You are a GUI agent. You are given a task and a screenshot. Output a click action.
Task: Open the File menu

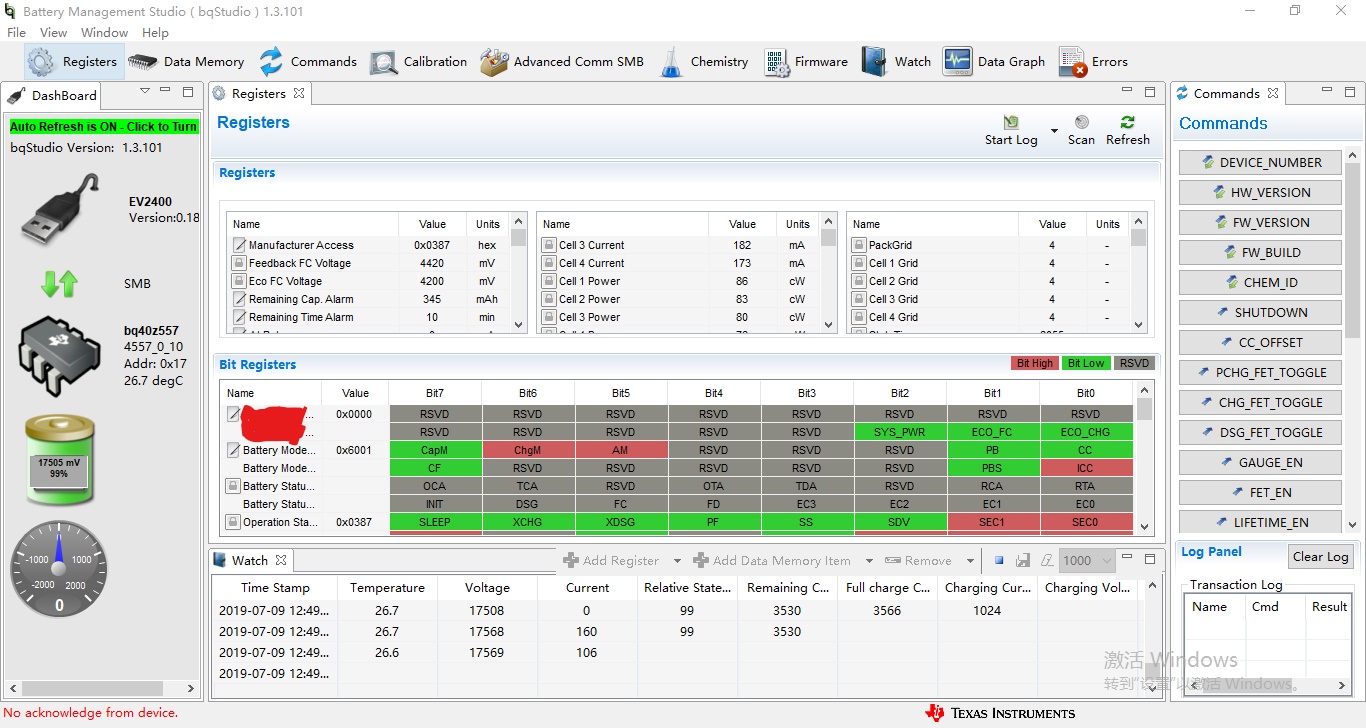pos(16,32)
